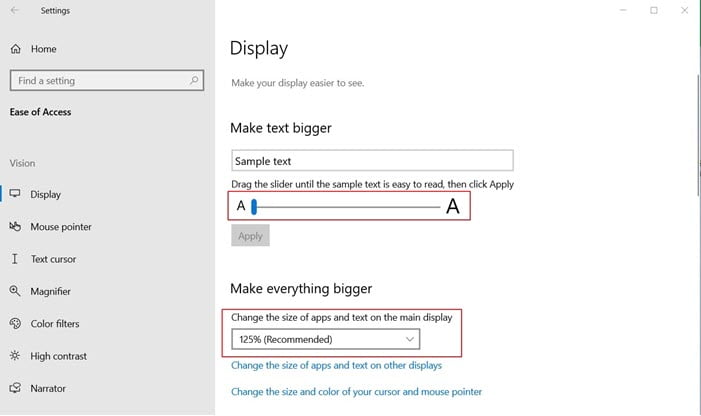Image resolution: width=701 pixels, height=416 pixels.
Task: Click the Display page title
Action: [x=259, y=48]
